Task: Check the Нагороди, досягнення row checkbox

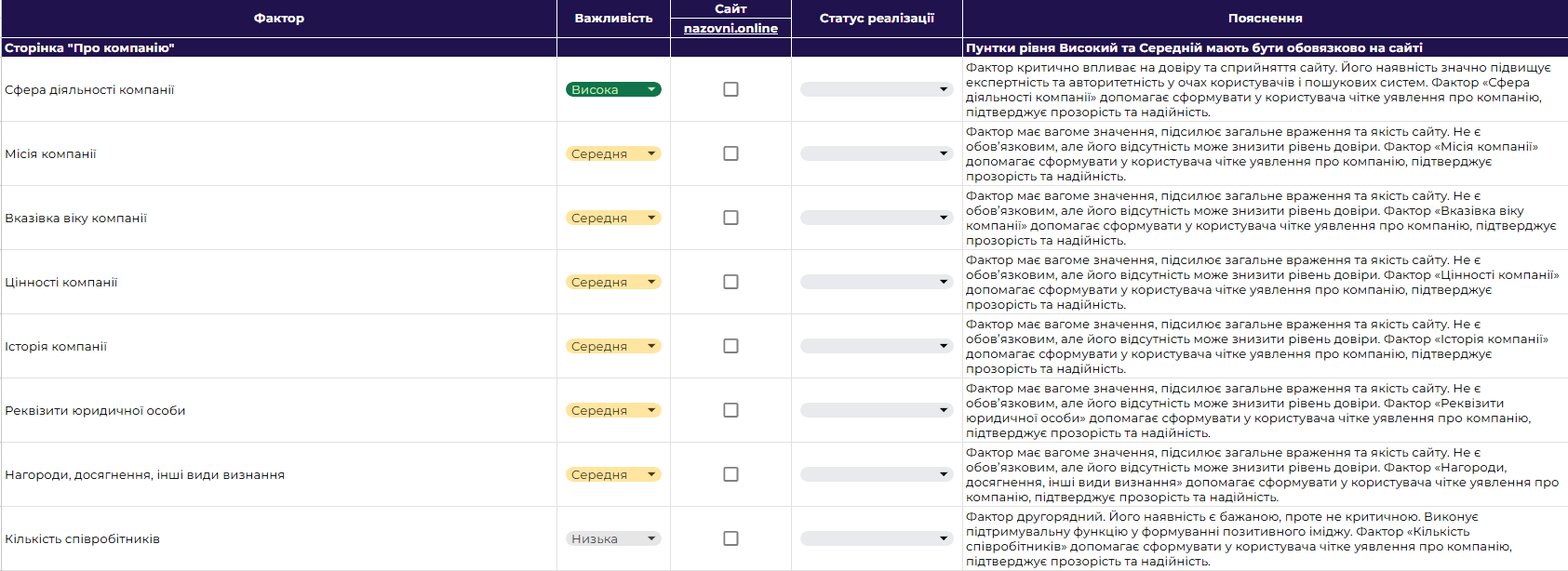Action: tap(730, 474)
